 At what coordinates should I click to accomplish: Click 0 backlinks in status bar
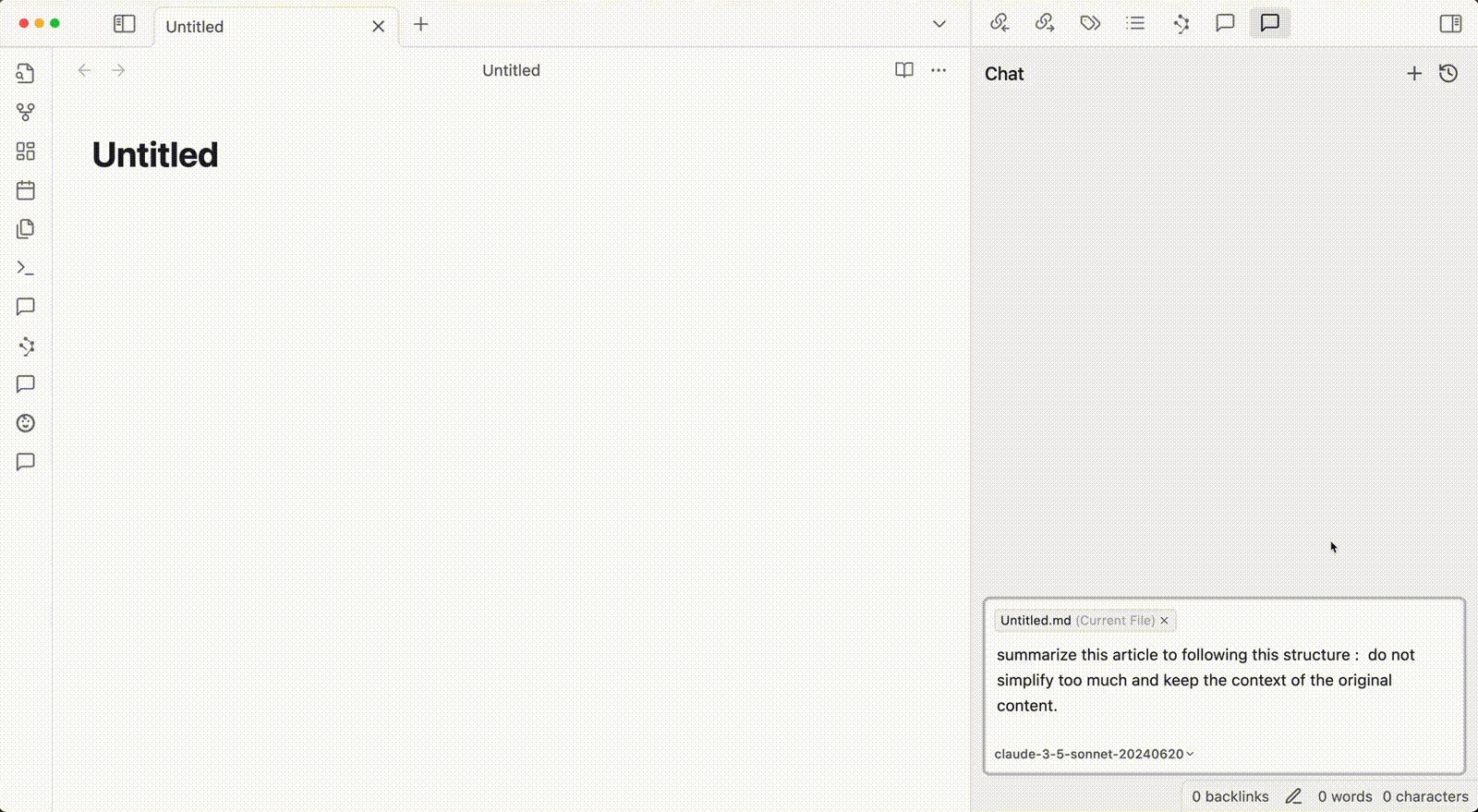pyautogui.click(x=1230, y=796)
